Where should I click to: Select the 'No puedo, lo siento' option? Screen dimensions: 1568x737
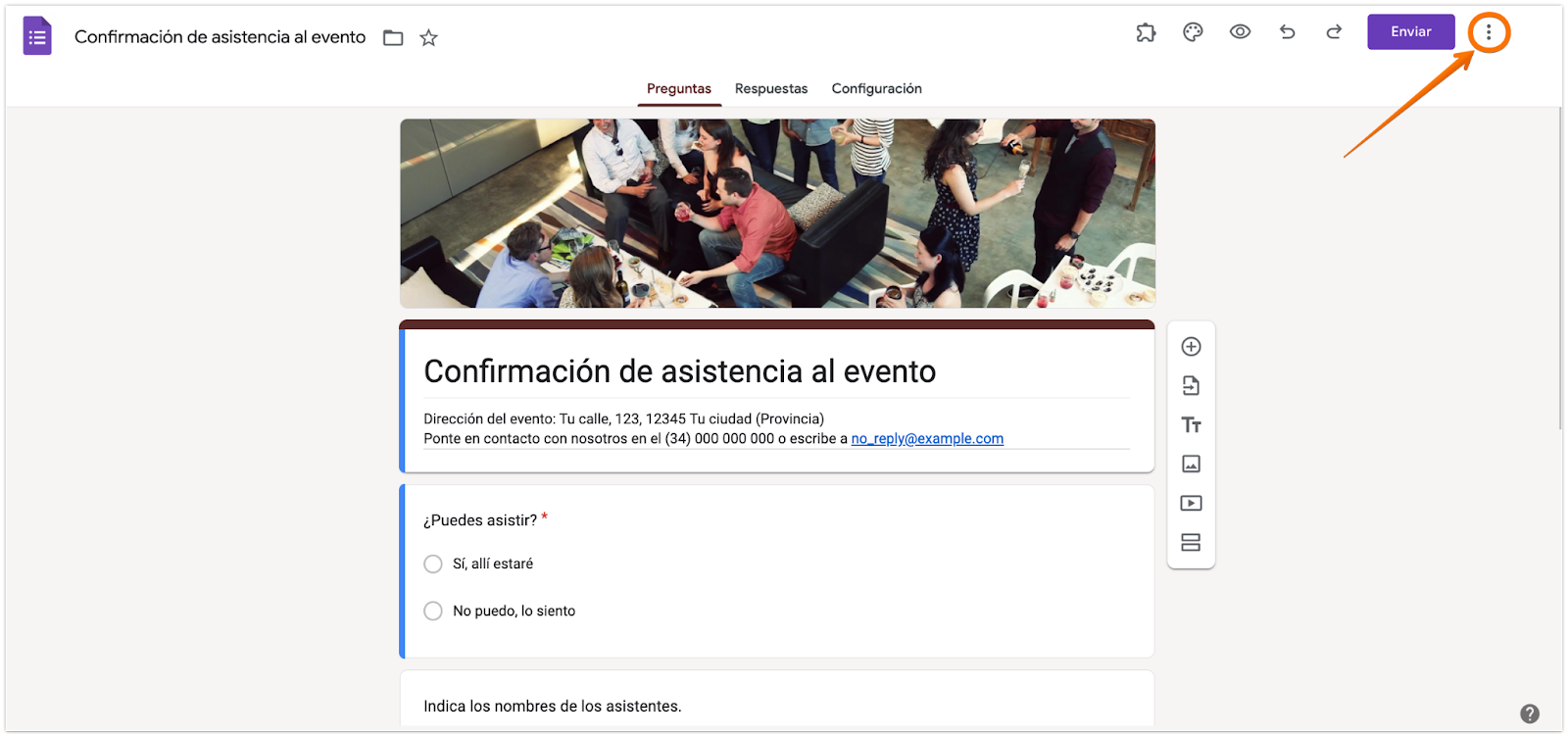click(433, 612)
